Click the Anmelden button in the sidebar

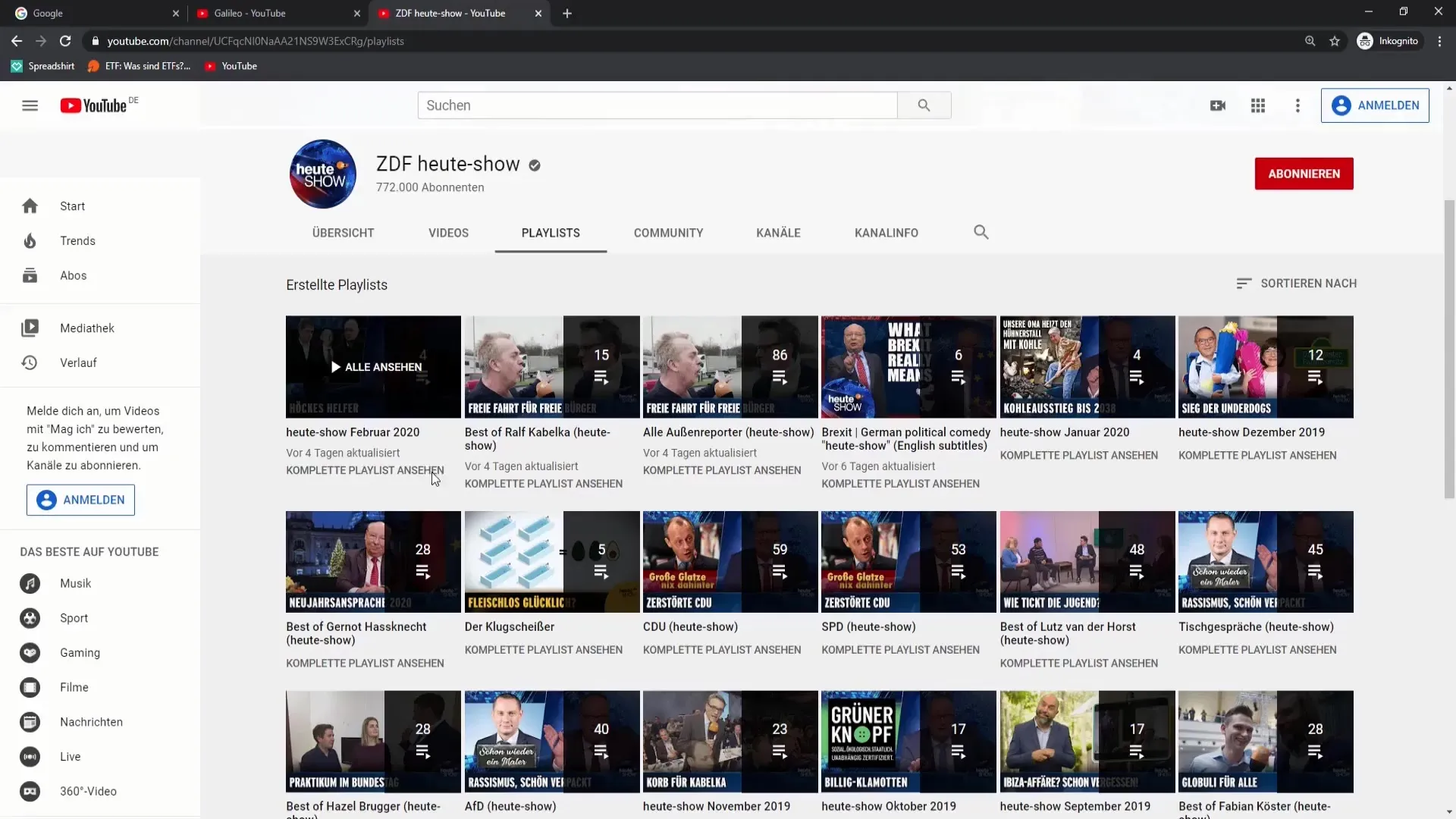[80, 500]
